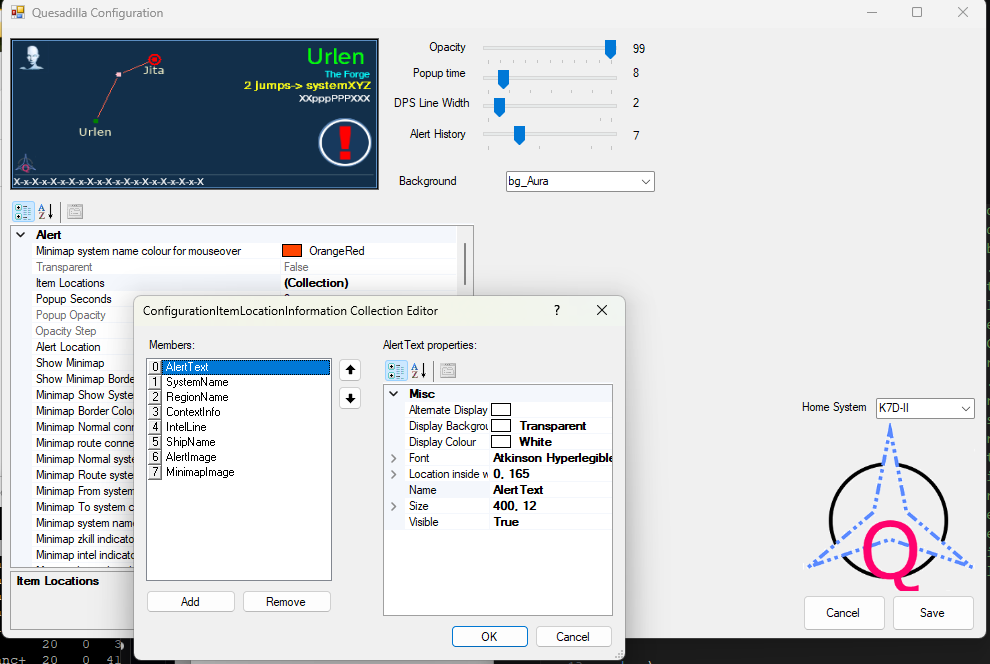Click the red exclamation alert image in preview
The height and width of the screenshot is (664, 990).
(x=345, y=142)
